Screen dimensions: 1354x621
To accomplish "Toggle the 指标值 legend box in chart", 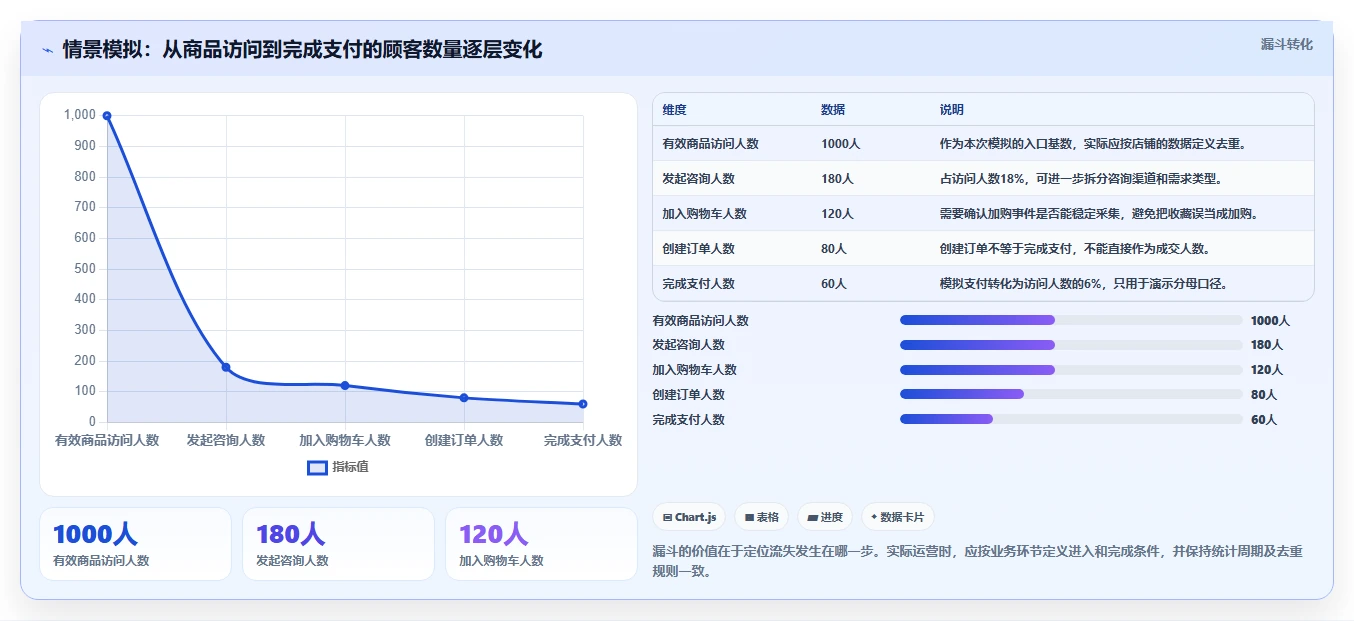I will tap(317, 467).
